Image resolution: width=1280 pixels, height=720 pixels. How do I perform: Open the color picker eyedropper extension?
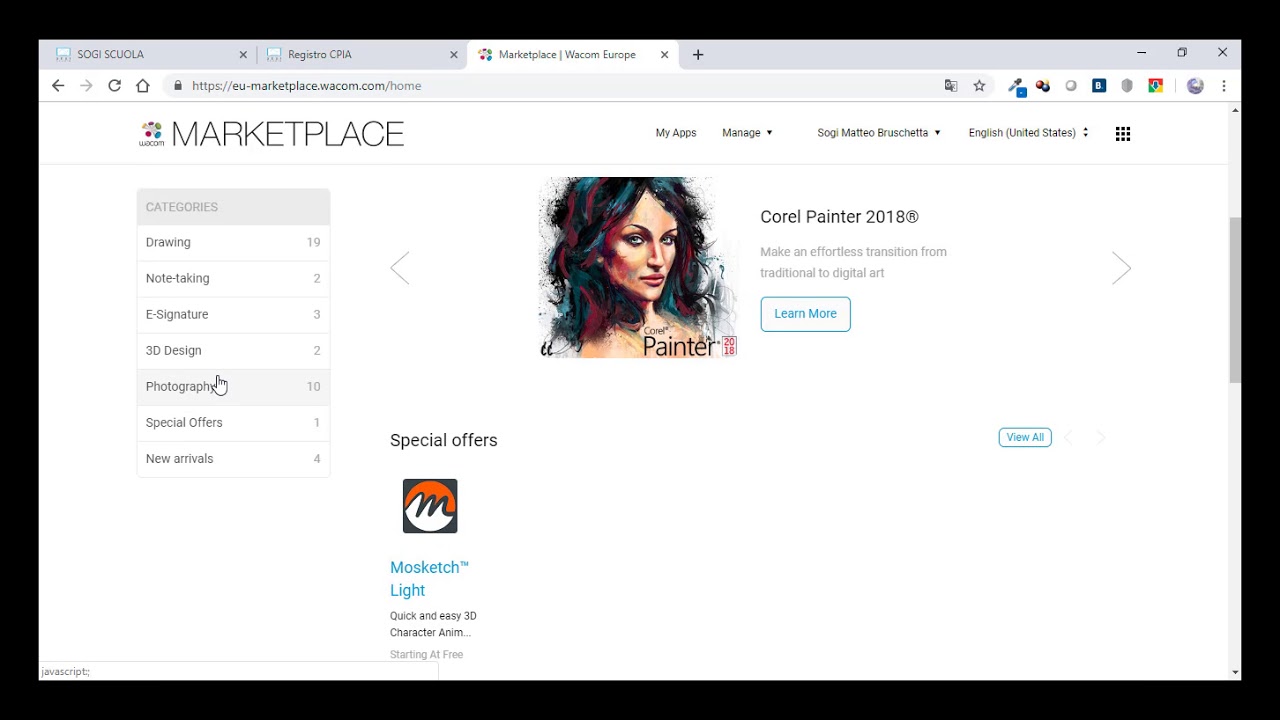pos(1016,87)
